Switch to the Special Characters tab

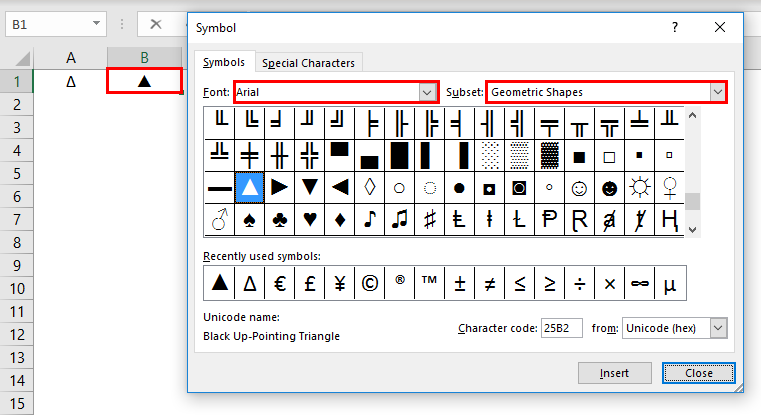click(x=308, y=63)
